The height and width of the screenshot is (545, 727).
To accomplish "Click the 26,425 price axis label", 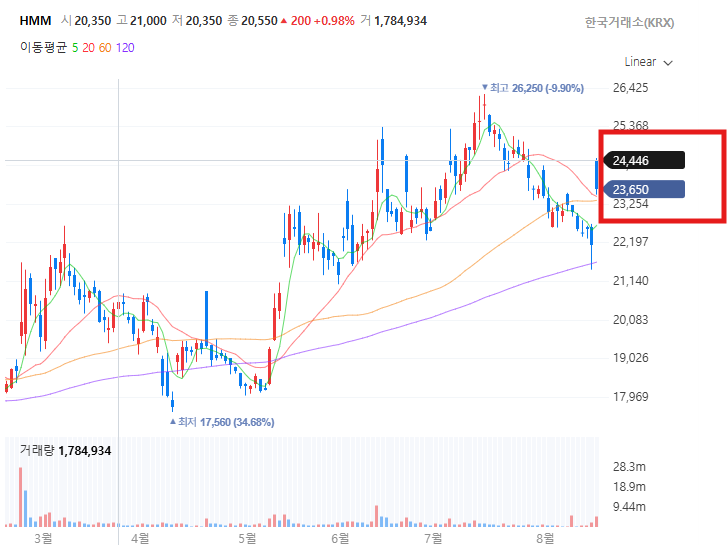I will tap(630, 88).
